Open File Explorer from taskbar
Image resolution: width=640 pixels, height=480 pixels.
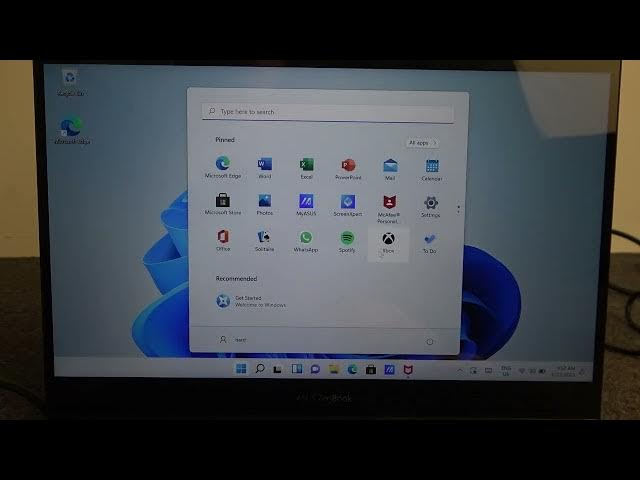[334, 369]
